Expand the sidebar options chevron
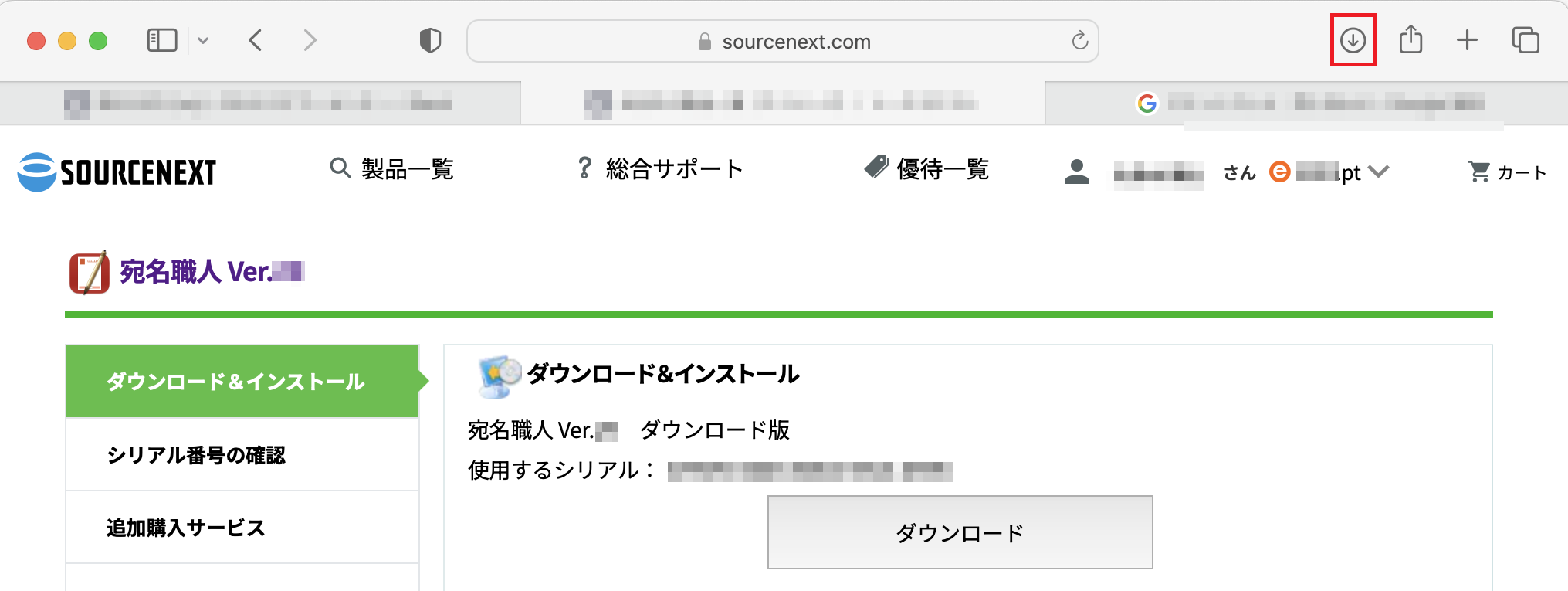Screen dimensions: 1568x591 click(203, 40)
